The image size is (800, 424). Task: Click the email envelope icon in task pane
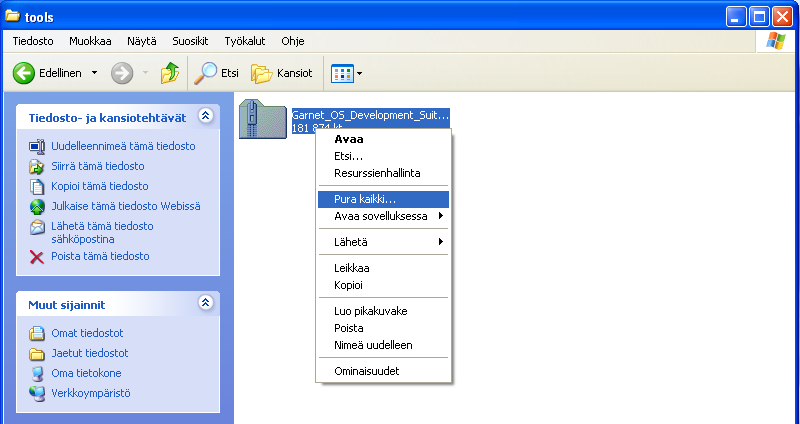click(x=37, y=227)
